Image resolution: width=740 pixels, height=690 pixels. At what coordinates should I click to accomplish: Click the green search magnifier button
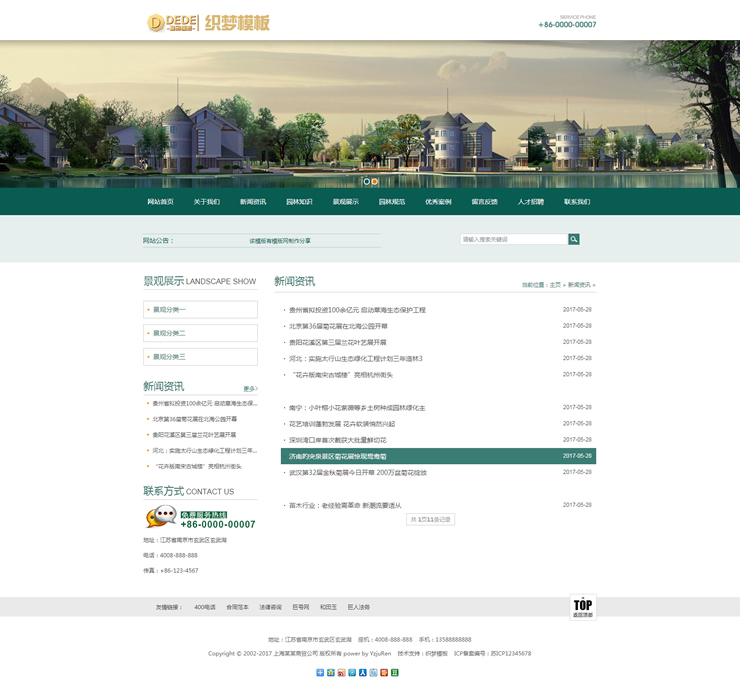tap(574, 239)
